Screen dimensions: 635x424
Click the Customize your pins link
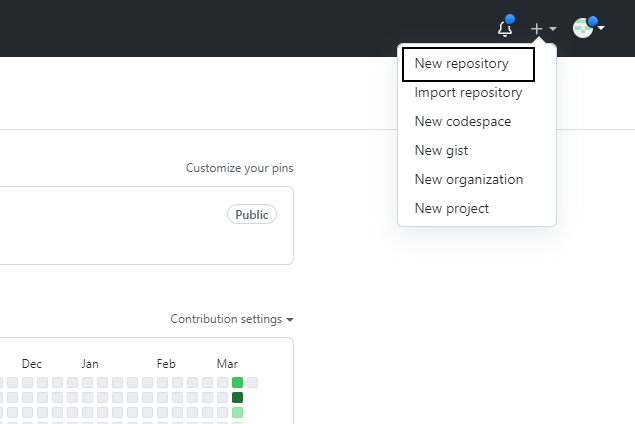(x=240, y=168)
